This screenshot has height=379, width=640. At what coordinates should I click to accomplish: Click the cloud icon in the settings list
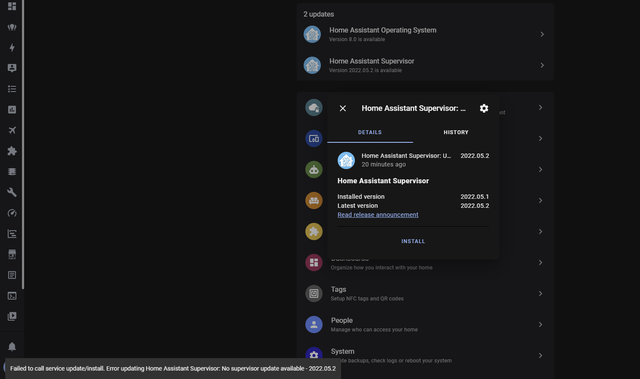click(x=314, y=108)
